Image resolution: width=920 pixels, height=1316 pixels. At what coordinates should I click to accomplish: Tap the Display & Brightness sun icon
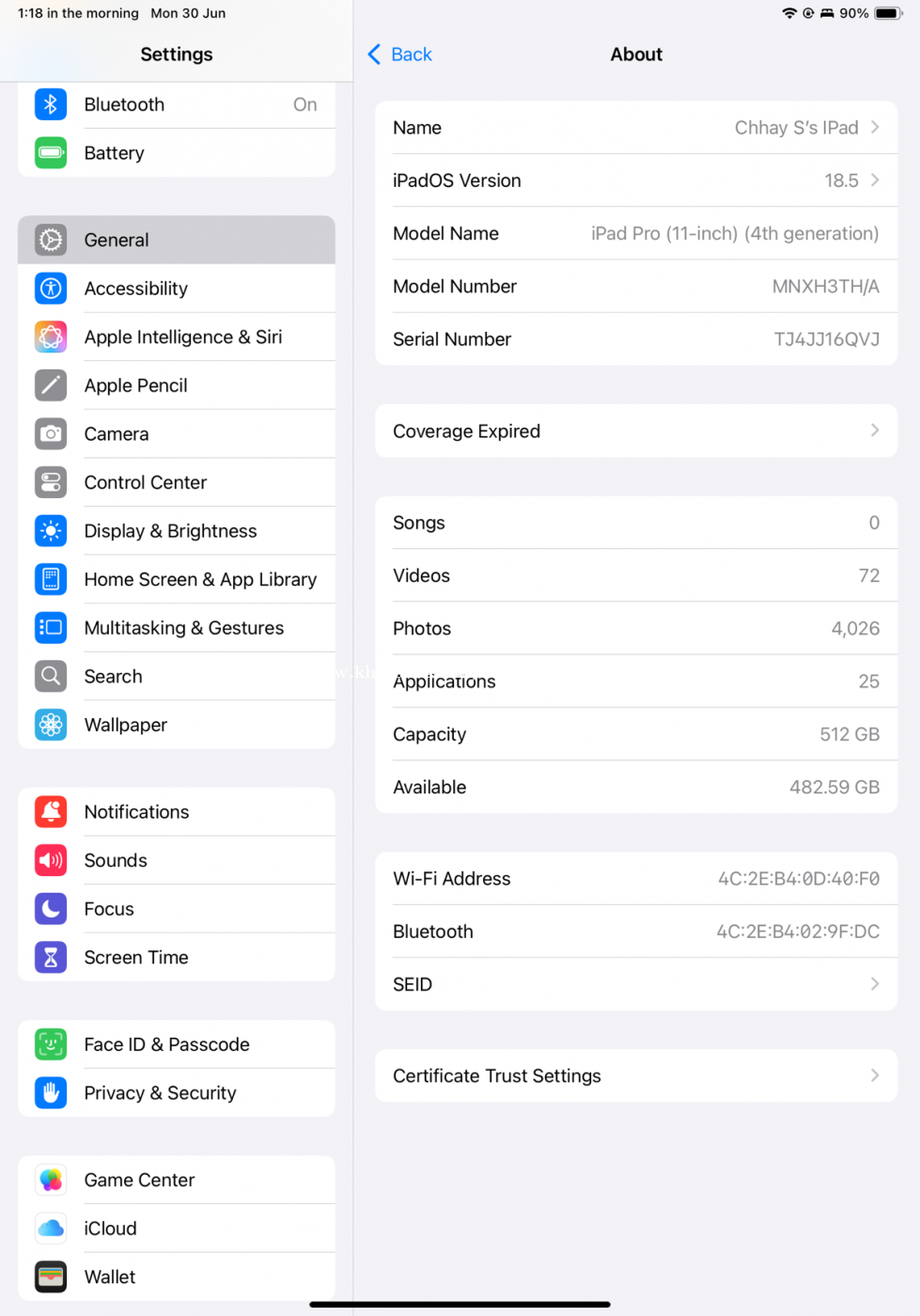coord(51,531)
